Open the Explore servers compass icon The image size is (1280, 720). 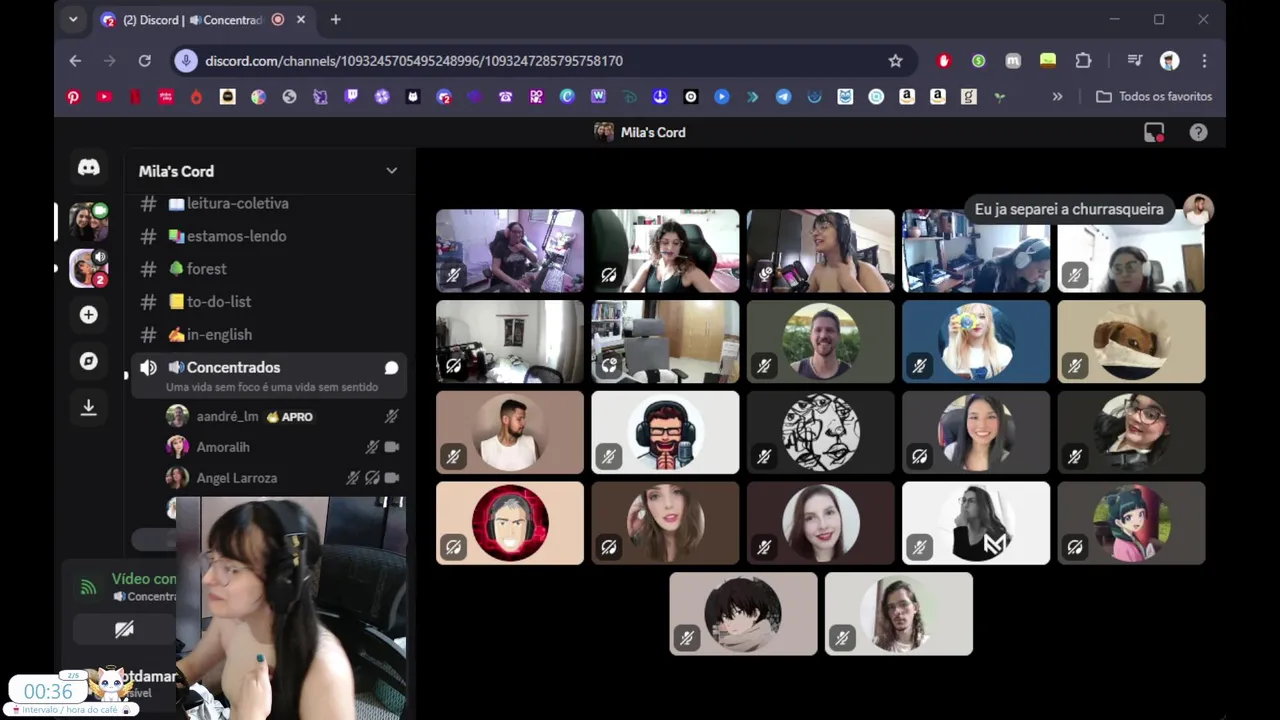click(89, 361)
